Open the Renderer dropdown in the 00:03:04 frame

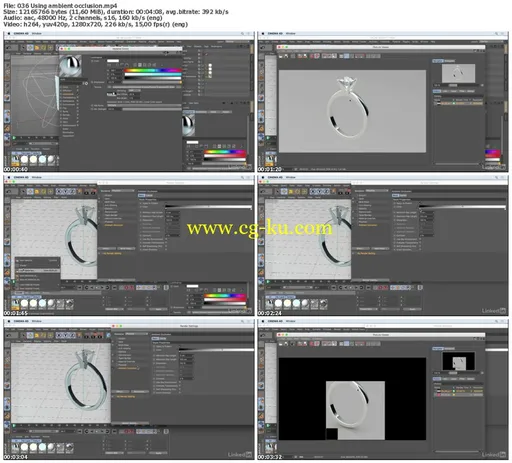point(137,334)
